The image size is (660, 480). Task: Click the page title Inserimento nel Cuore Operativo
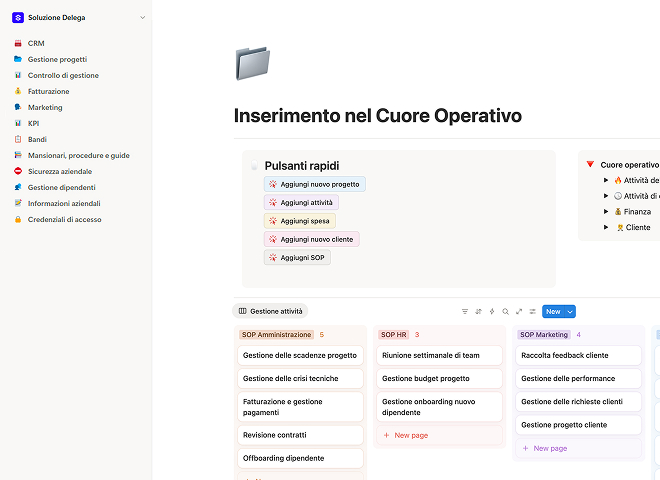point(378,116)
